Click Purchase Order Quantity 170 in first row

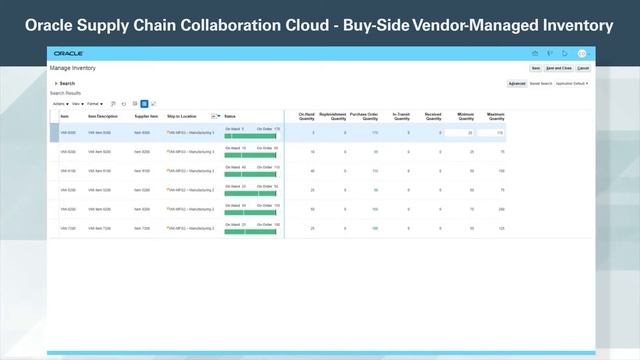[375, 133]
